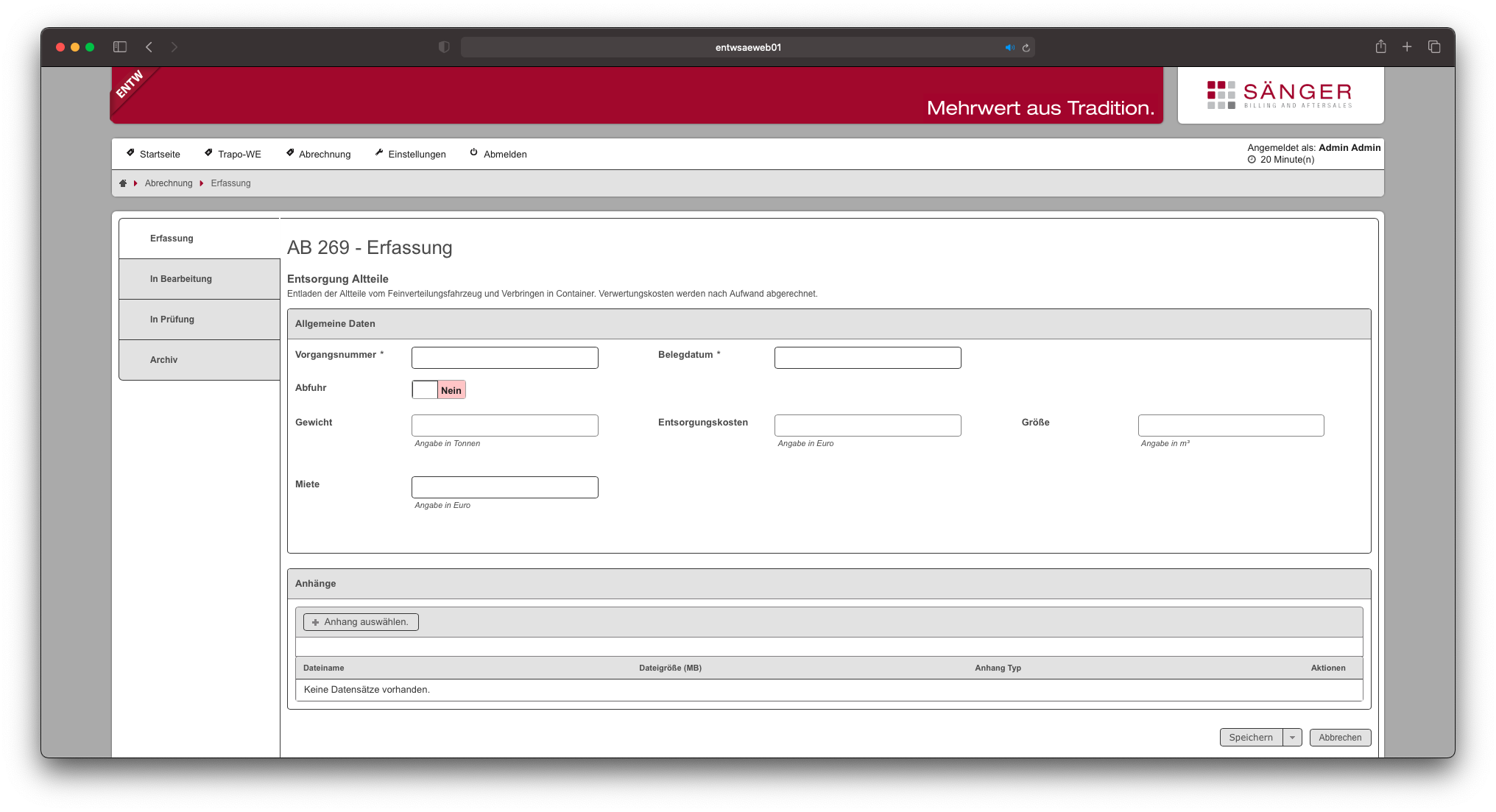Open the Archiv tab
This screenshot has height=812, width=1496.
200,360
